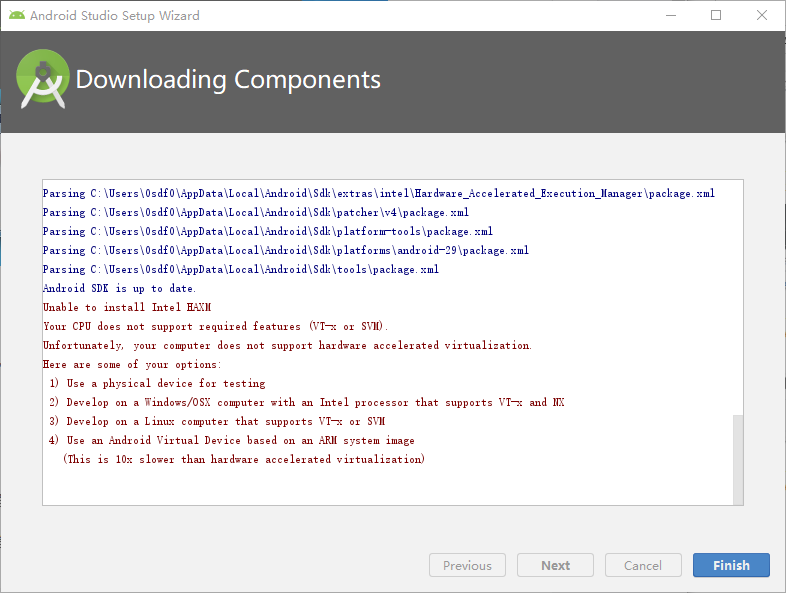The width and height of the screenshot is (786, 593).
Task: Click the scrollbar track above the thumb
Action: pyautogui.click(x=738, y=300)
